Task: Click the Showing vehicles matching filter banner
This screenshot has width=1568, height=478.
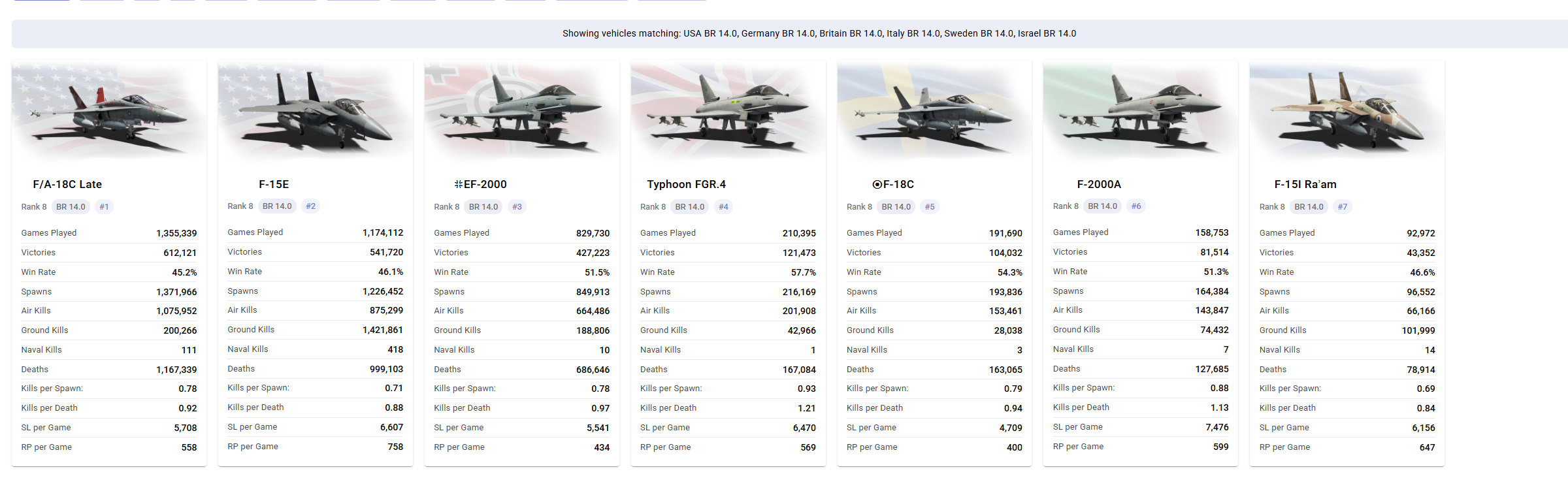Action: (790, 34)
